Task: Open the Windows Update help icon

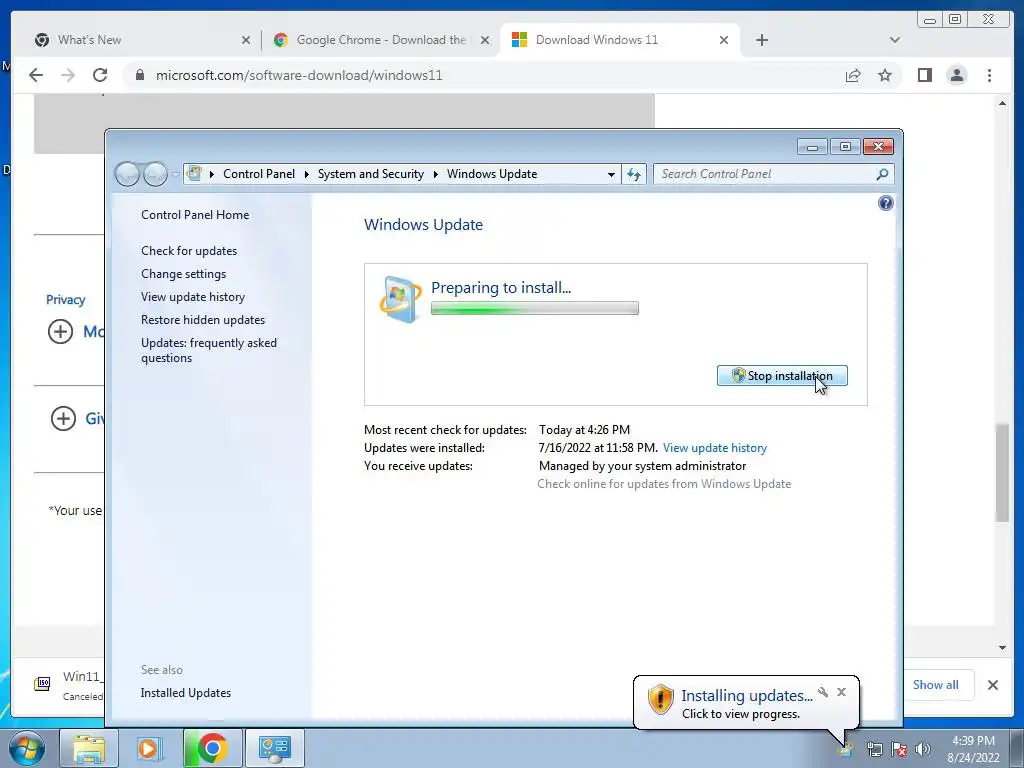Action: tap(886, 203)
